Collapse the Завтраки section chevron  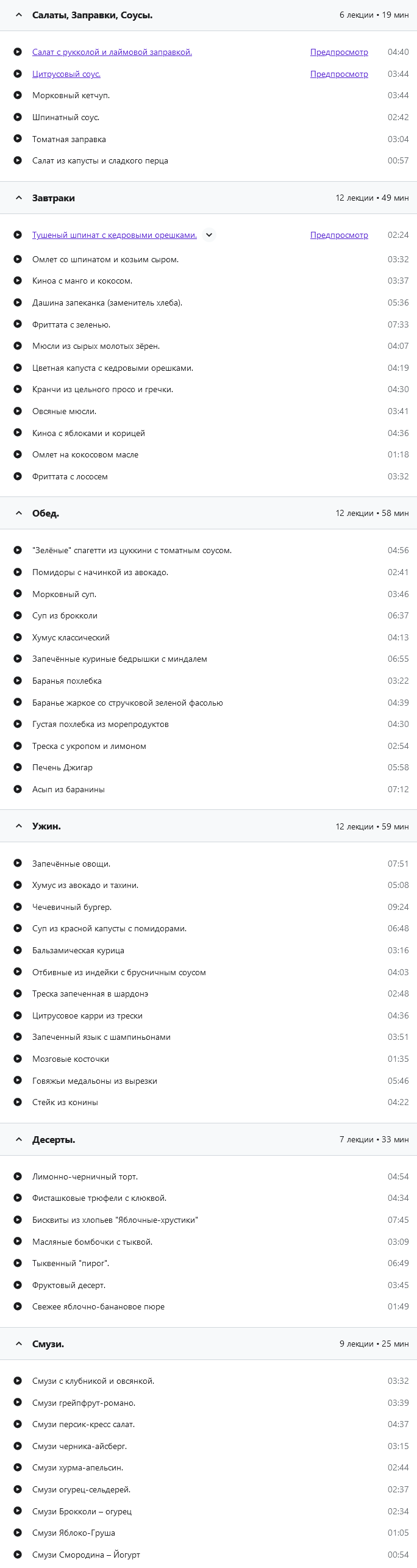19,198
